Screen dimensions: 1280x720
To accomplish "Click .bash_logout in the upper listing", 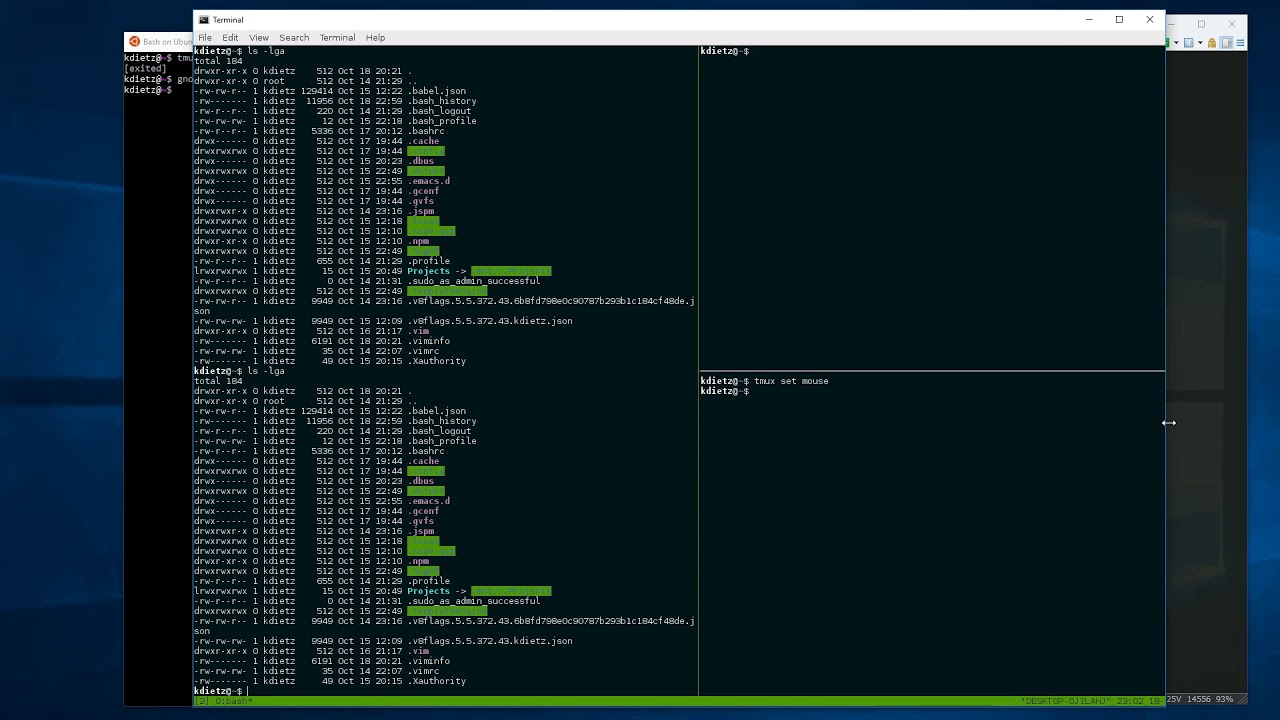I will 439,111.
